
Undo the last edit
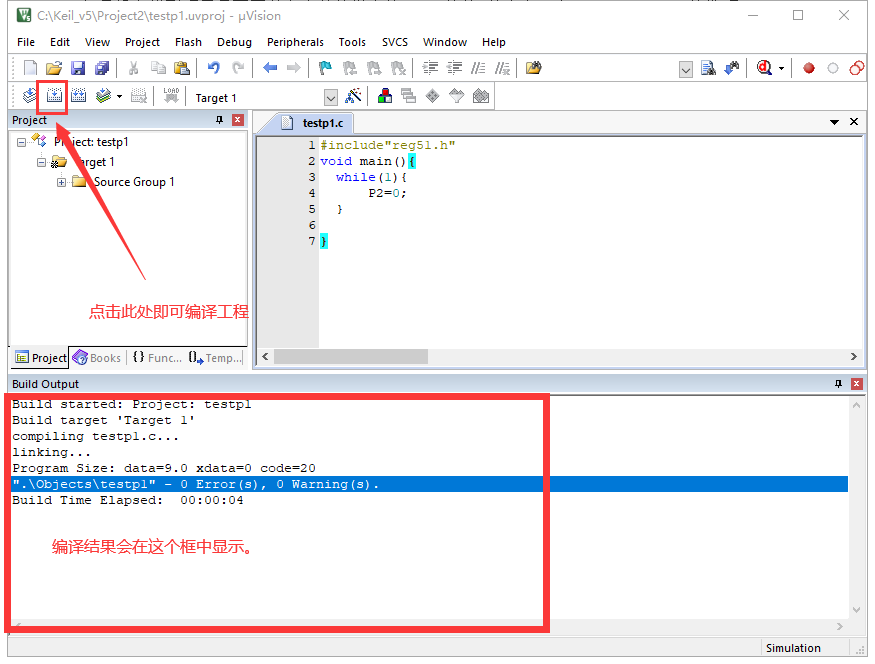(214, 68)
